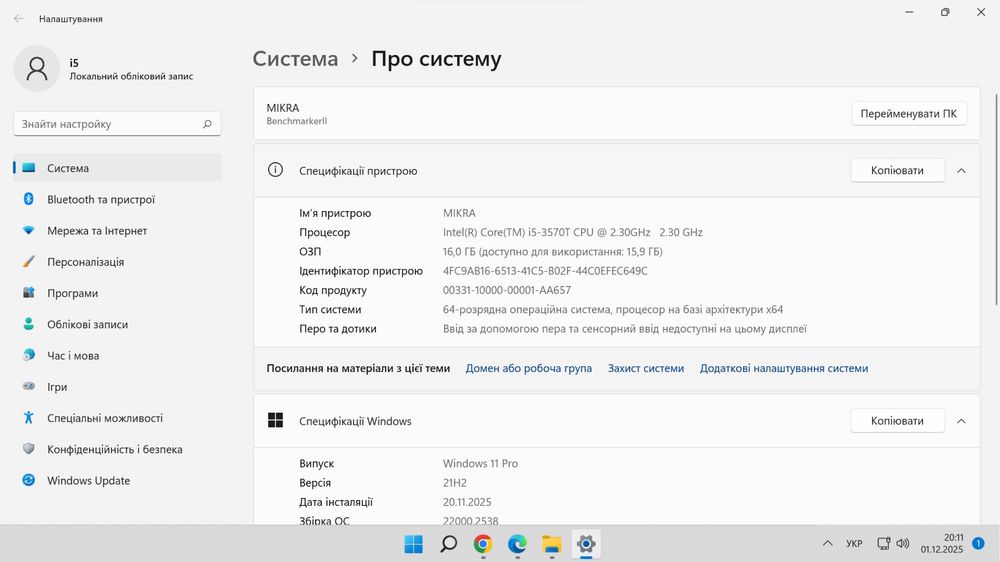Go to Персоналізація settings
The width and height of the screenshot is (1000, 562).
click(x=117, y=262)
